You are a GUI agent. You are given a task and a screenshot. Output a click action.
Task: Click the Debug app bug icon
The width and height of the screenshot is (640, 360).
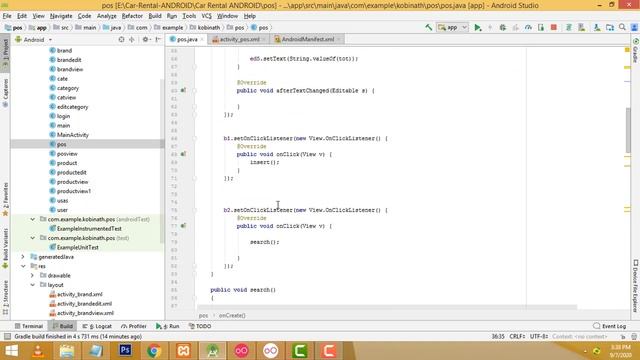(x=503, y=27)
